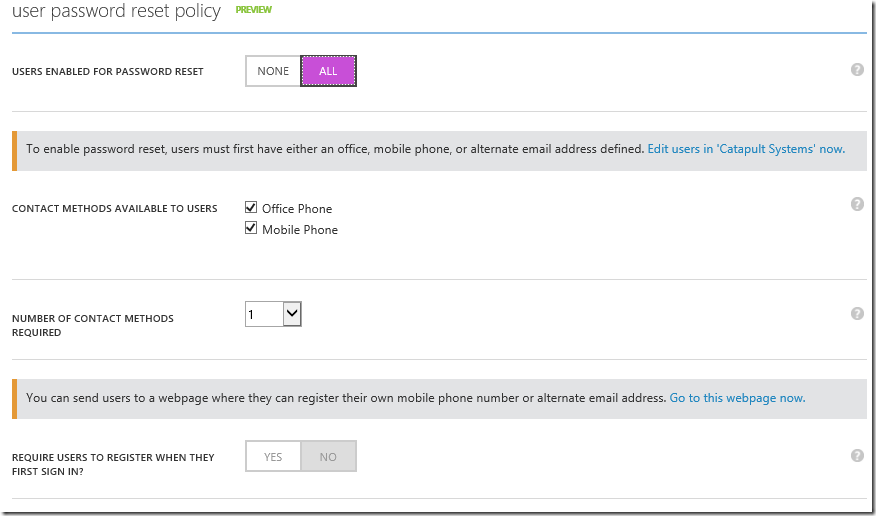Choose YES for require users to register
Screen dimensions: 876x516
273,456
